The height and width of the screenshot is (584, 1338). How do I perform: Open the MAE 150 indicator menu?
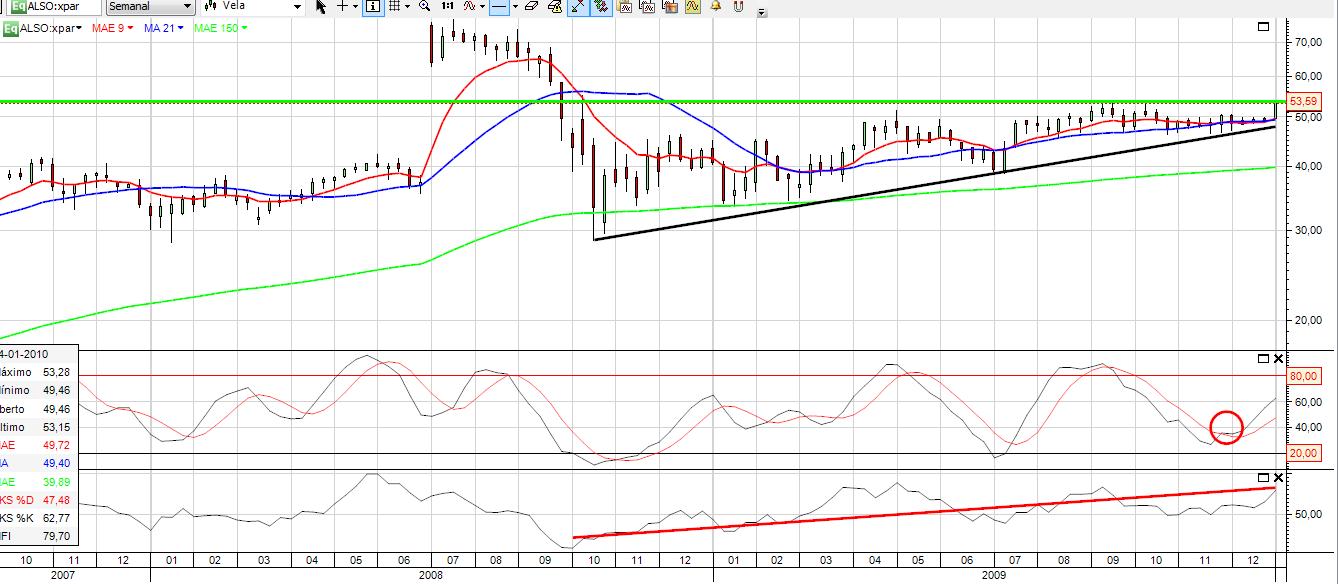(x=221, y=28)
